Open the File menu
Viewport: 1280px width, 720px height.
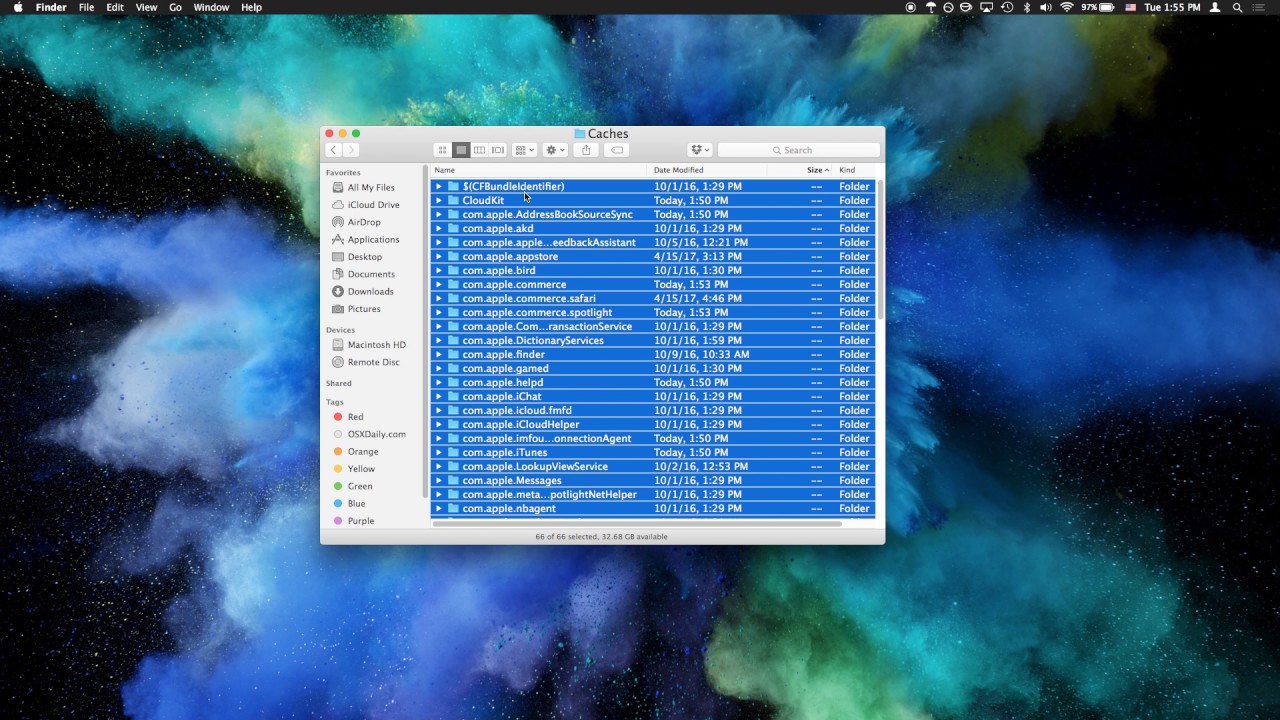[86, 7]
